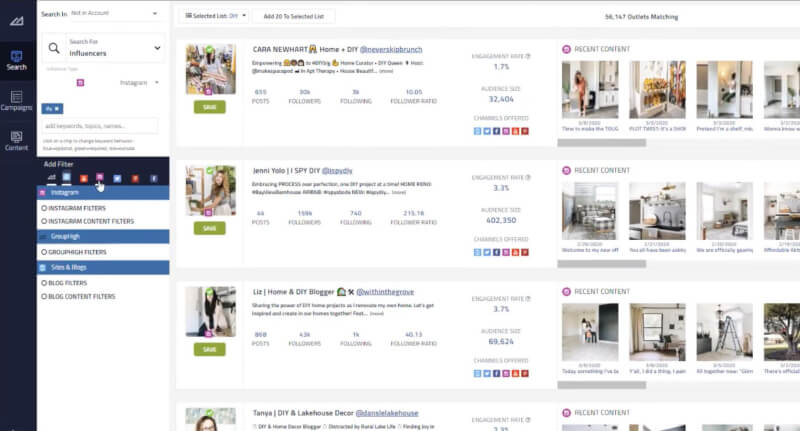Remove the diy keyword chip
Image resolution: width=800 pixels, height=431 pixels.
pyautogui.click(x=57, y=109)
